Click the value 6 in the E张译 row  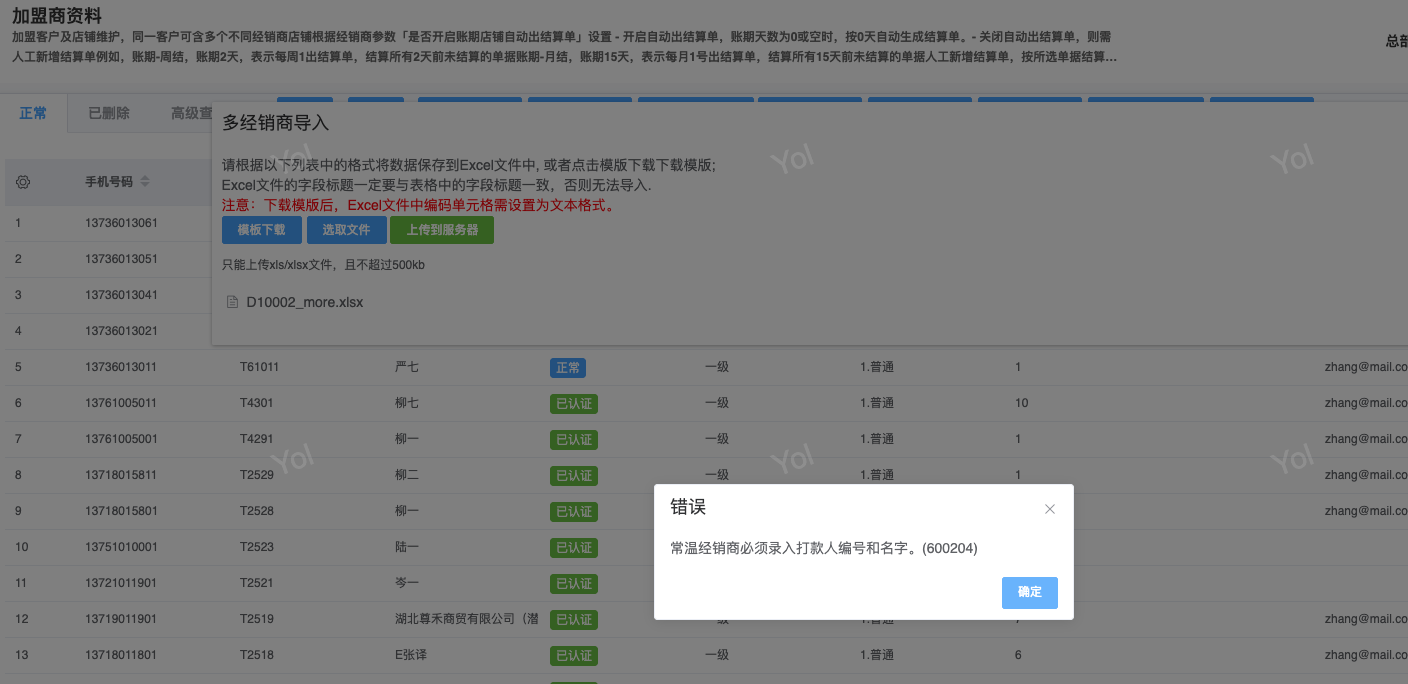(1018, 655)
